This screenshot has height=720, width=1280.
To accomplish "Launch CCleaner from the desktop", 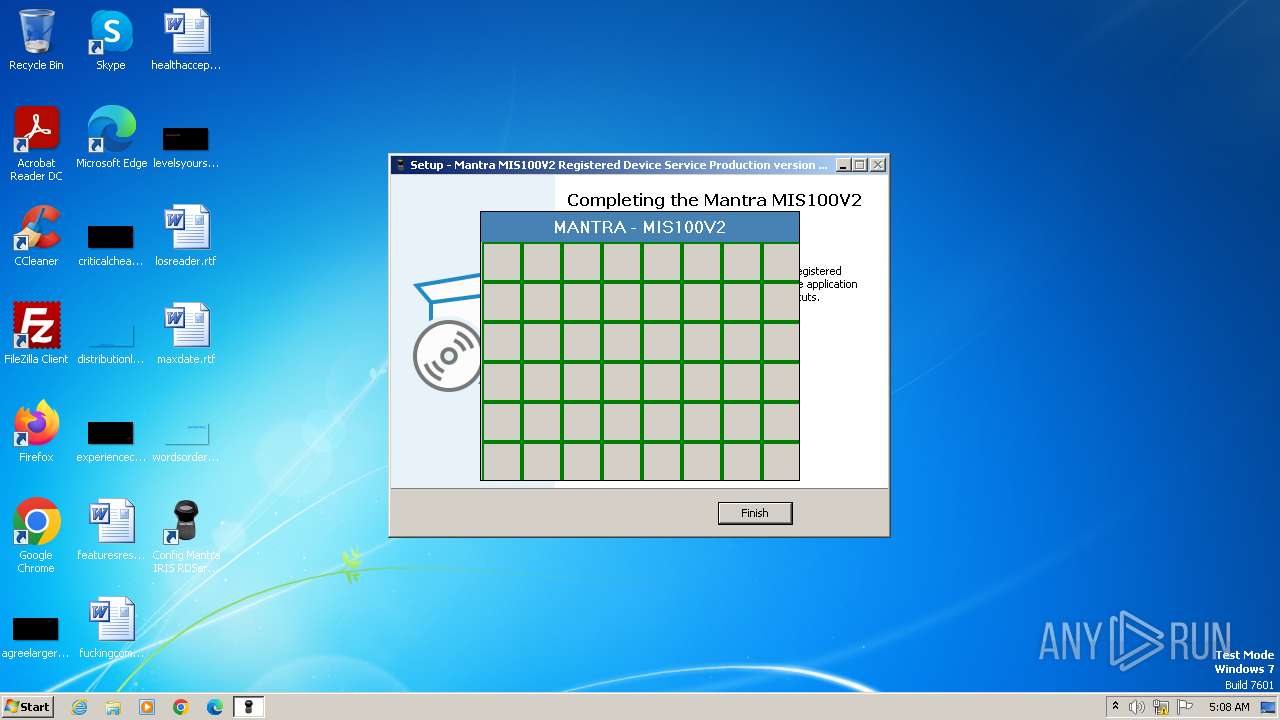I will point(36,236).
